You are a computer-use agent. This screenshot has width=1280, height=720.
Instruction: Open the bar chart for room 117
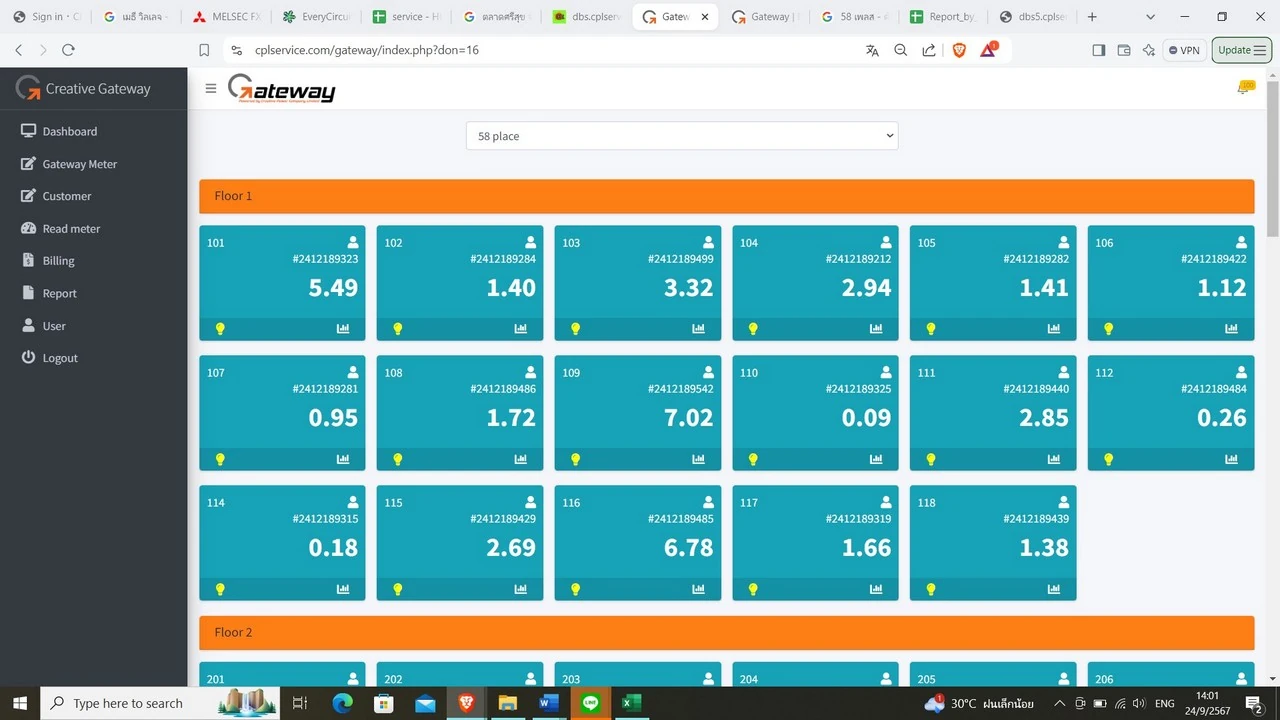(x=876, y=589)
